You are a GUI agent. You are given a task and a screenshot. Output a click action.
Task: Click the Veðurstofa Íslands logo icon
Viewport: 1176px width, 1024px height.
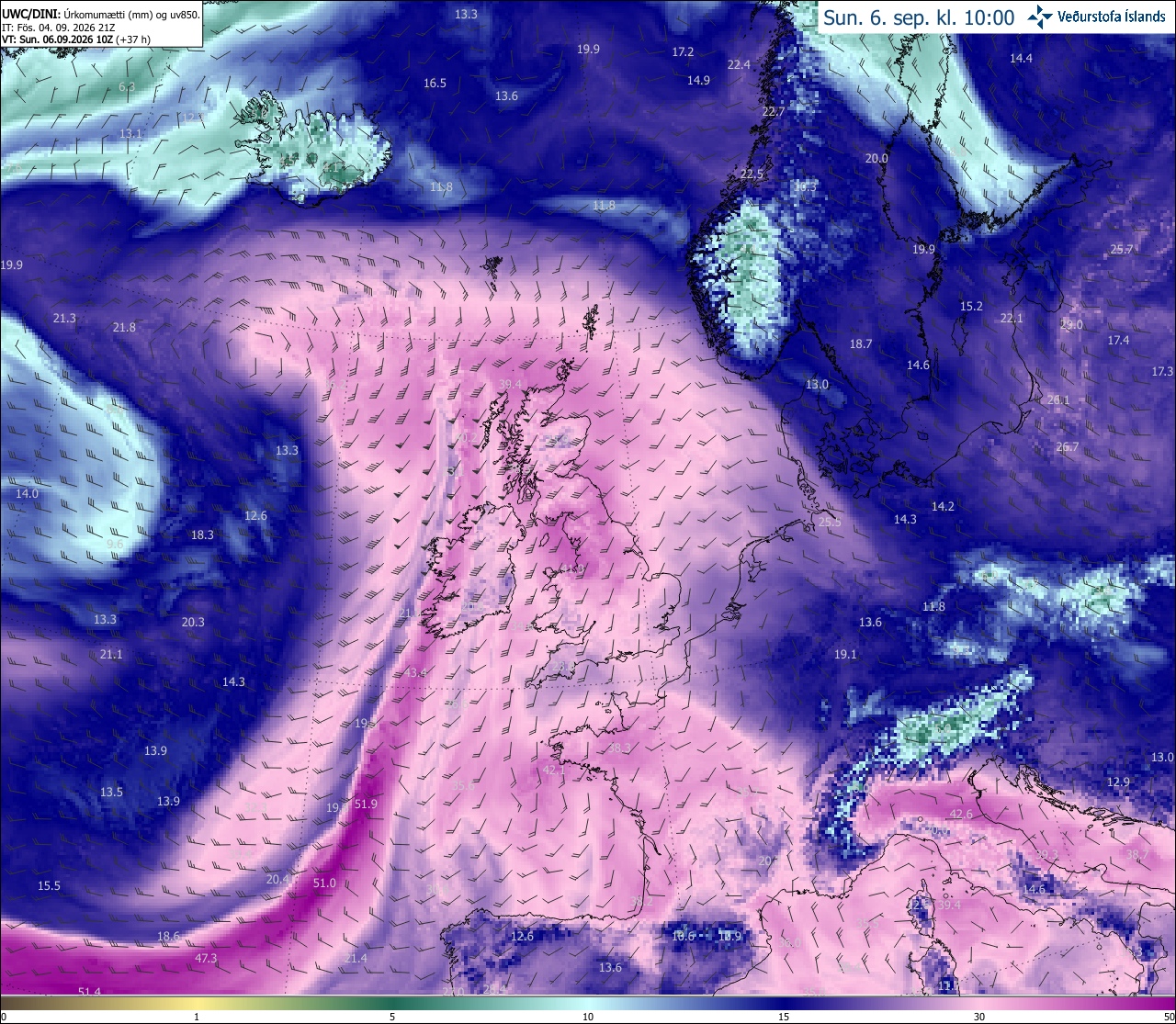(x=1040, y=17)
